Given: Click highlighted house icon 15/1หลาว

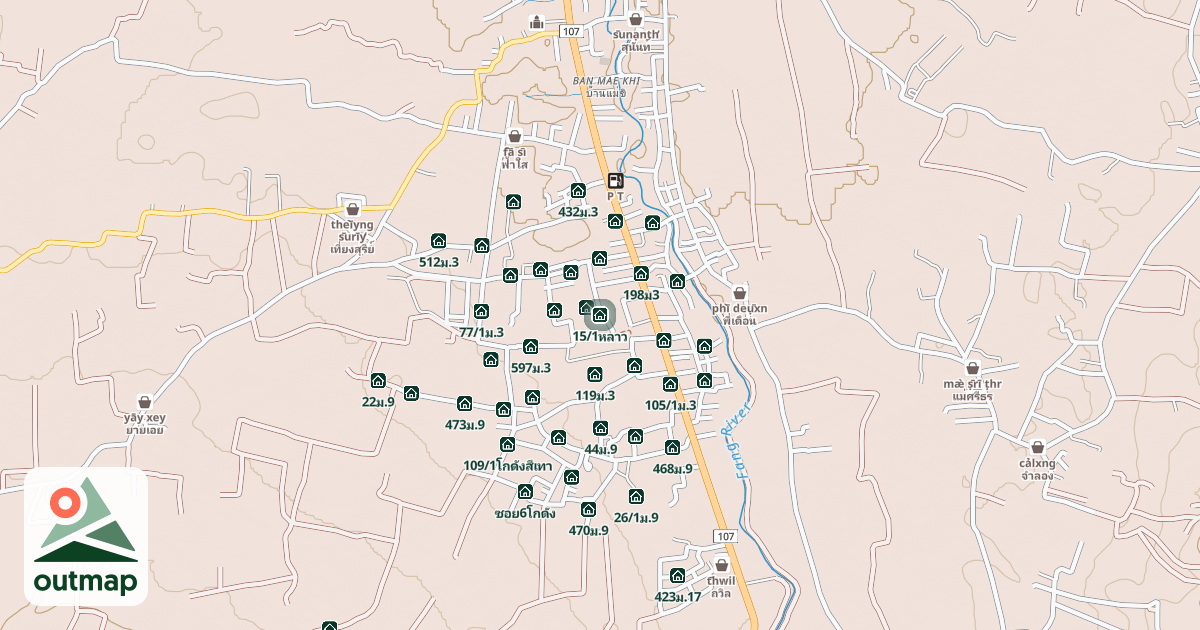Looking at the screenshot, I should pos(600,315).
